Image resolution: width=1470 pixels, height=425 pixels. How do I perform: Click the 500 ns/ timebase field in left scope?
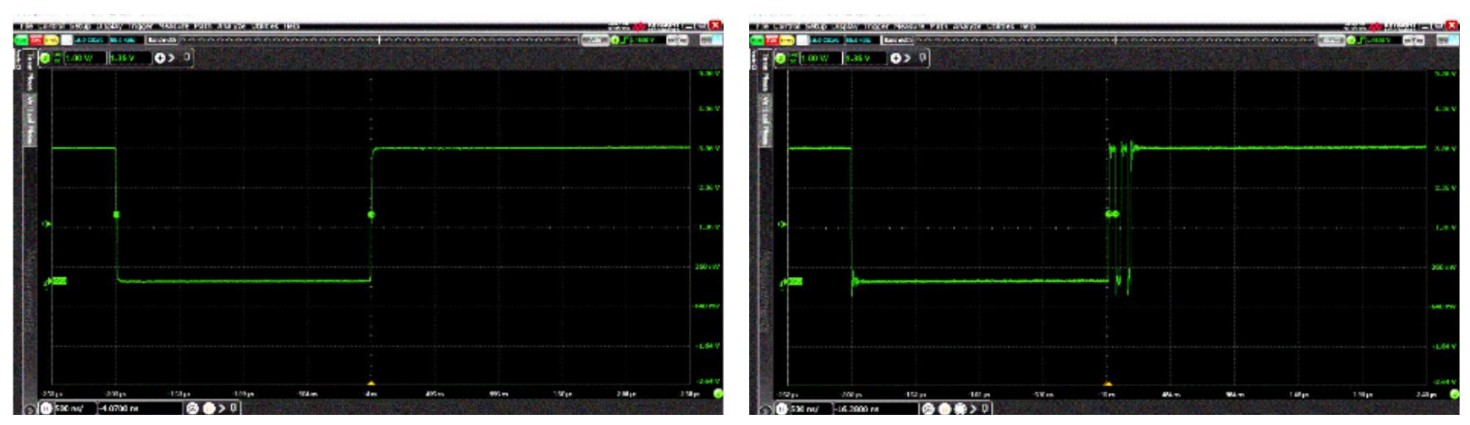(x=71, y=409)
